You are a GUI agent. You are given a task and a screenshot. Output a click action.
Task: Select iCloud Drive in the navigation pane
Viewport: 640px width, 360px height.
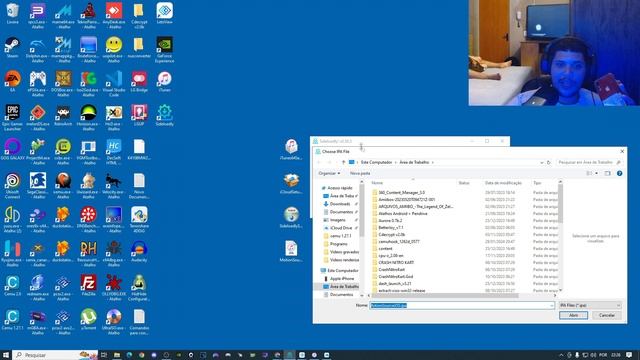pos(341,228)
